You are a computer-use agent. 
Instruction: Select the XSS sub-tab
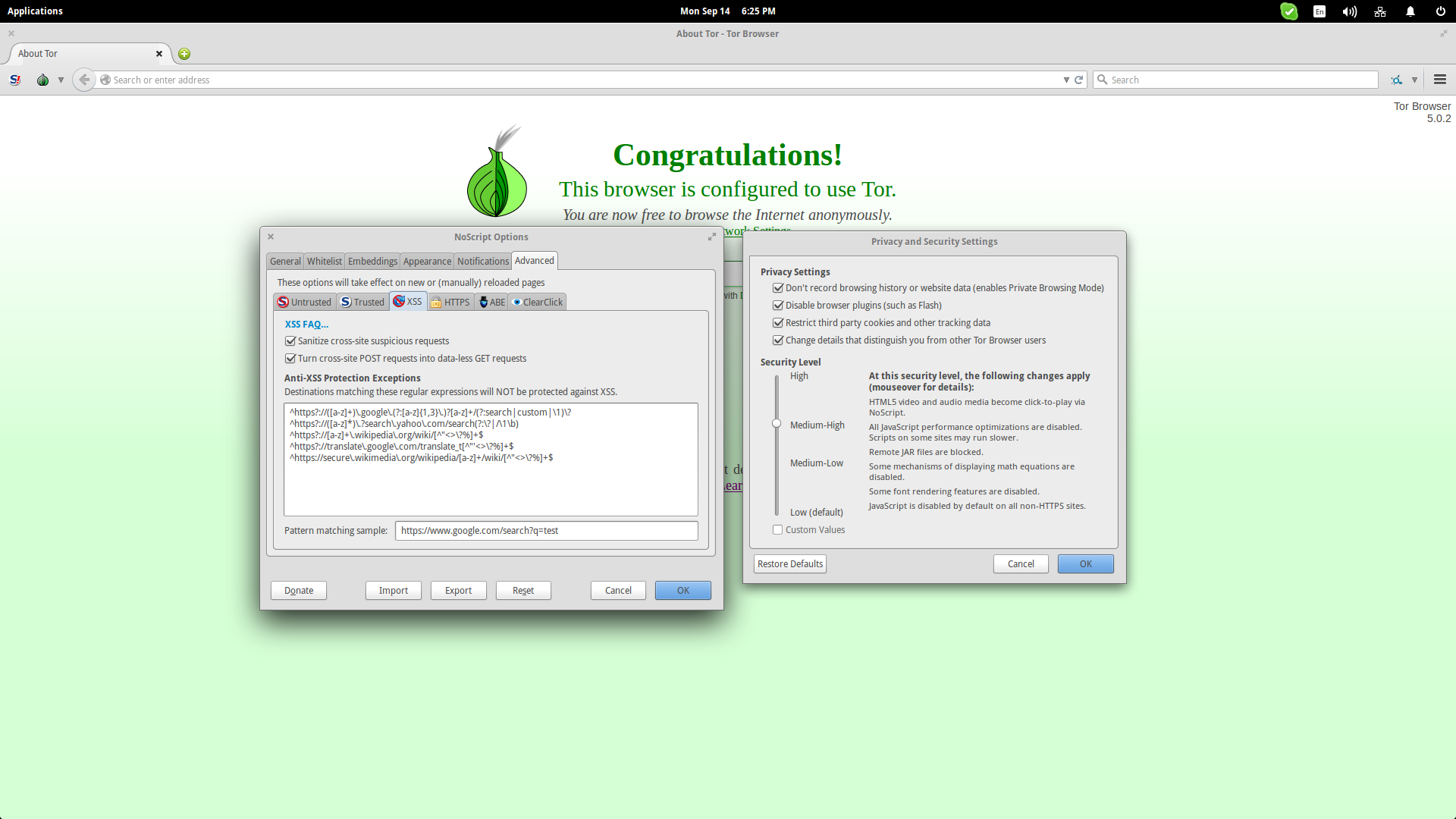[408, 301]
